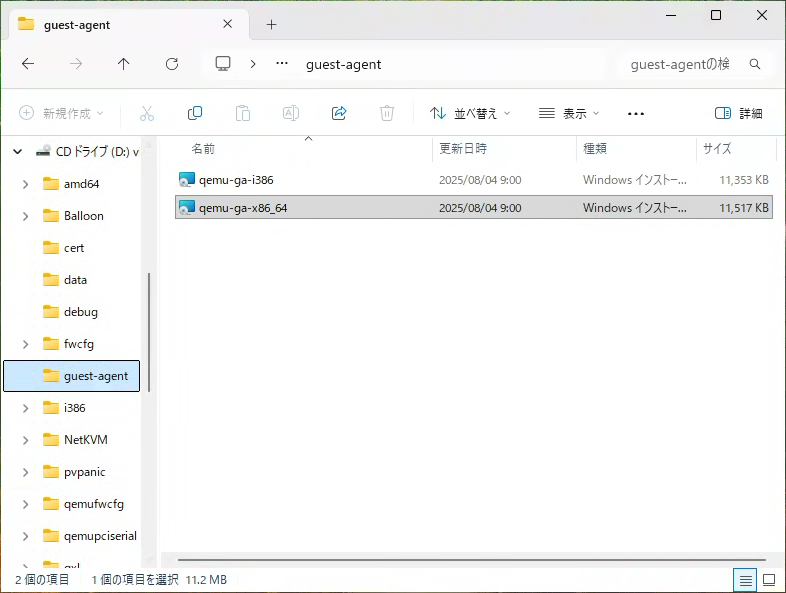Click the This PC monitor icon in address bar
786x593 pixels.
223,64
